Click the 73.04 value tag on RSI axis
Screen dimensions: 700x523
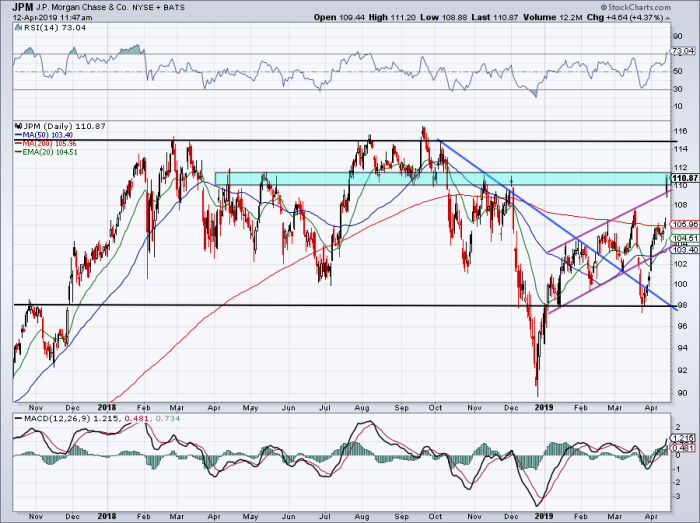(x=683, y=51)
